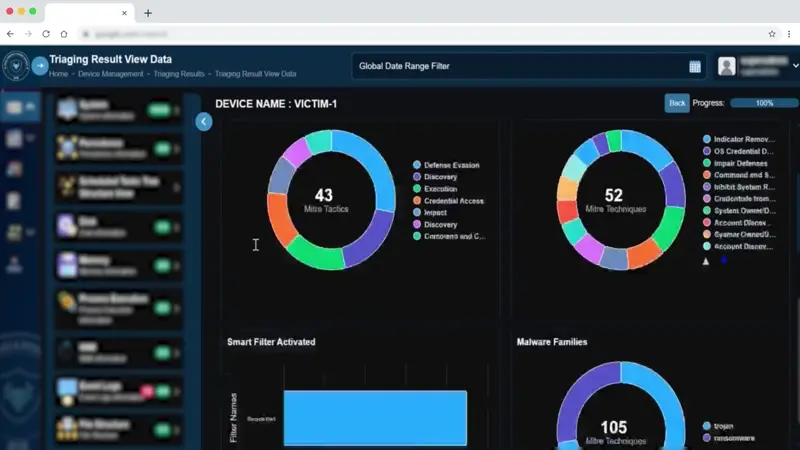The image size is (800, 450).
Task: Toggle Execution legend series
Action: (435, 189)
